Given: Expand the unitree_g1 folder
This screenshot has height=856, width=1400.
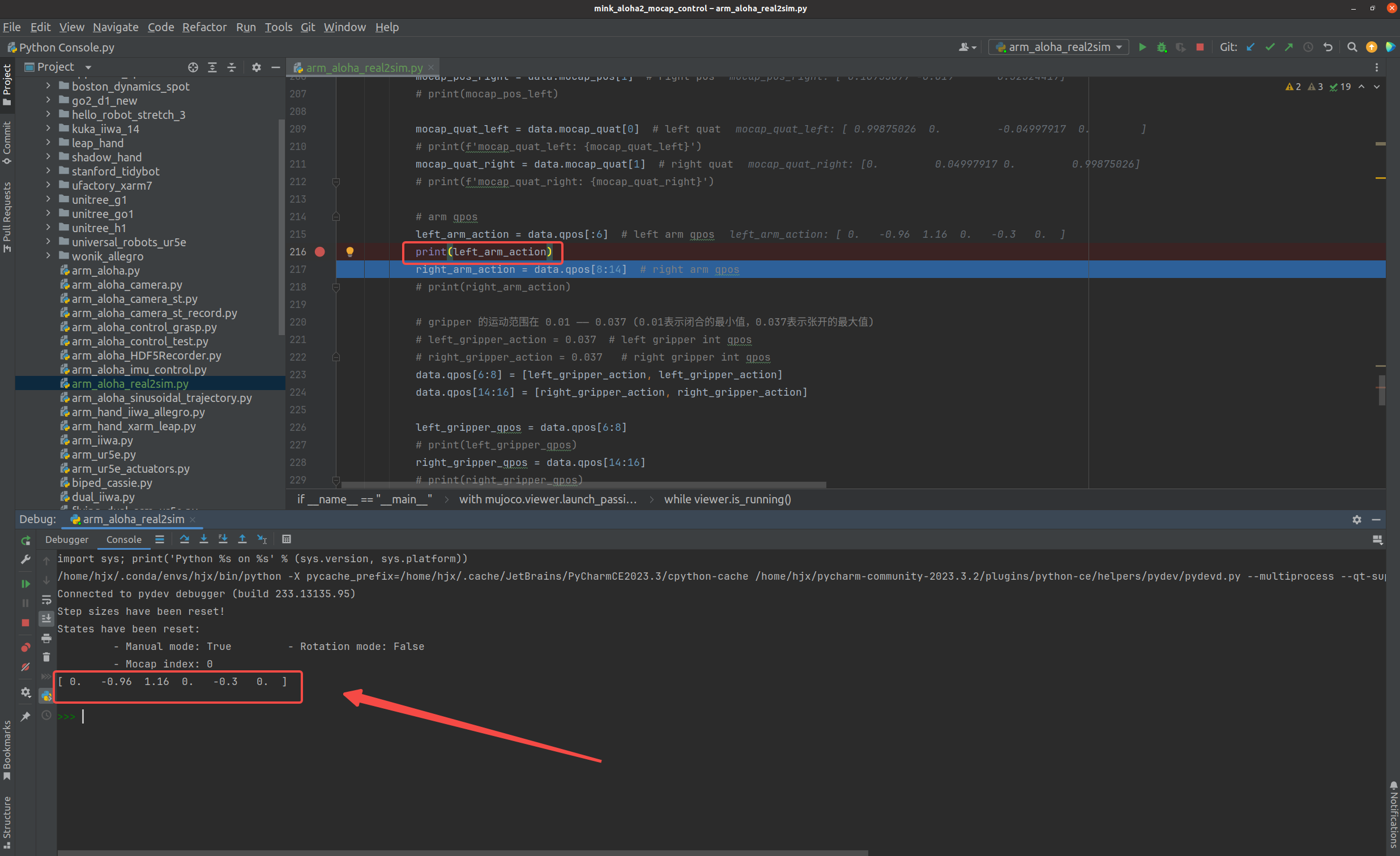Looking at the screenshot, I should 48,199.
